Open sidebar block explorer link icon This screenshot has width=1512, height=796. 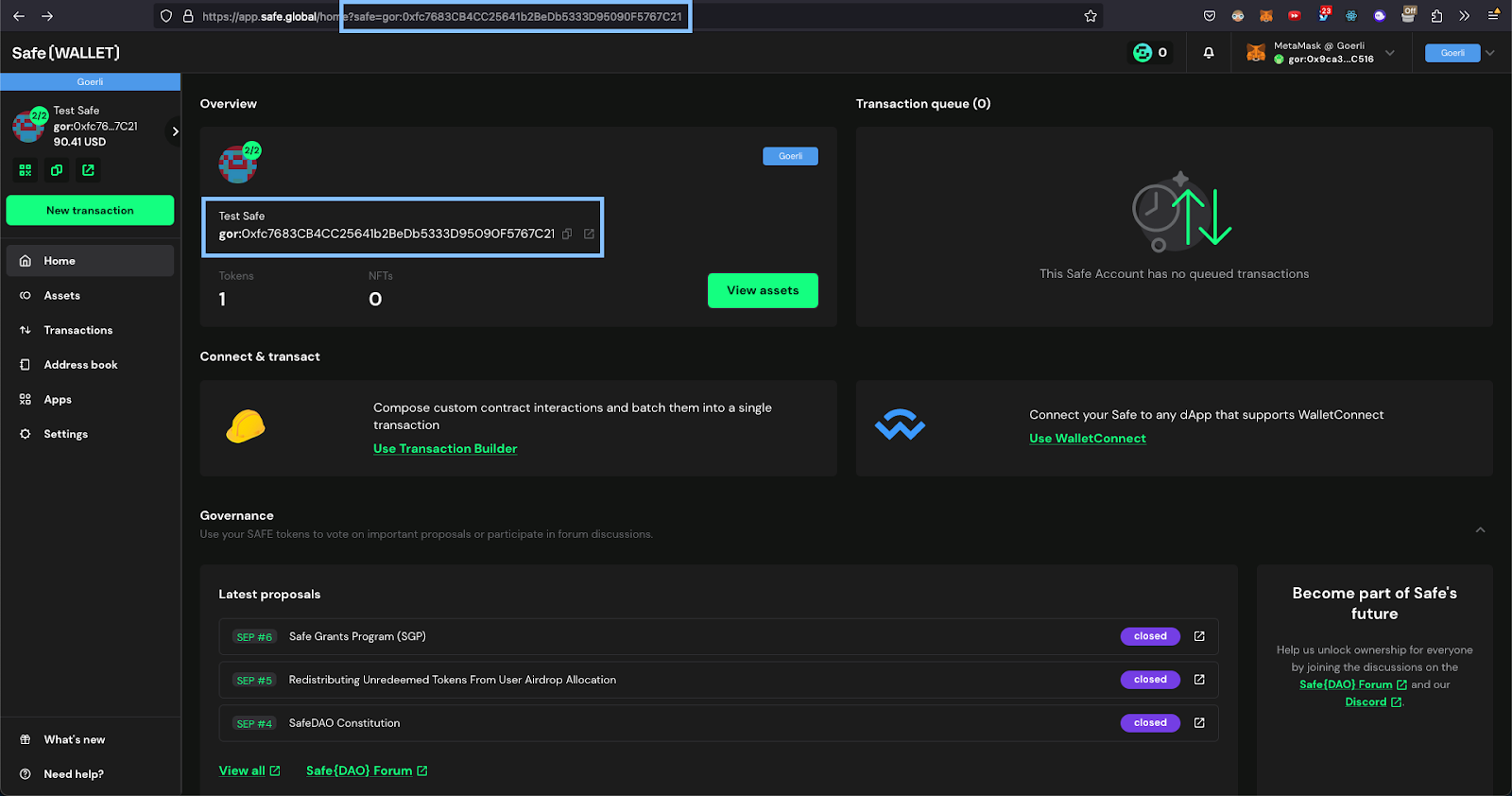pos(88,170)
